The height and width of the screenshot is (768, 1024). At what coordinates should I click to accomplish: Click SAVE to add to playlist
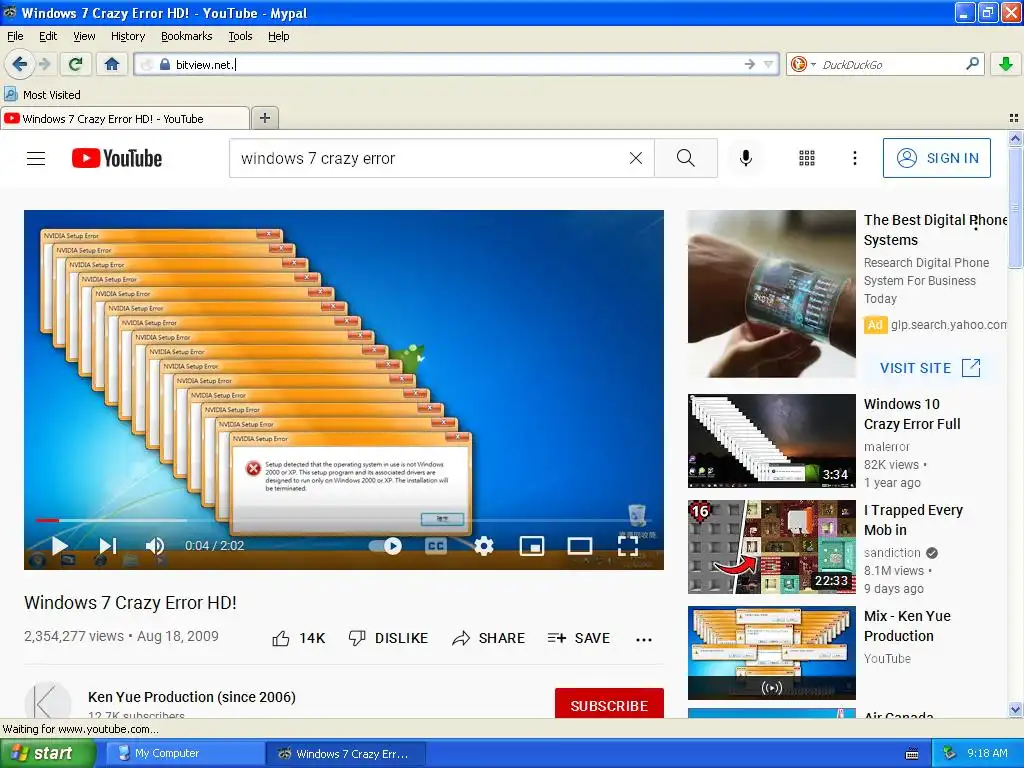coord(579,638)
